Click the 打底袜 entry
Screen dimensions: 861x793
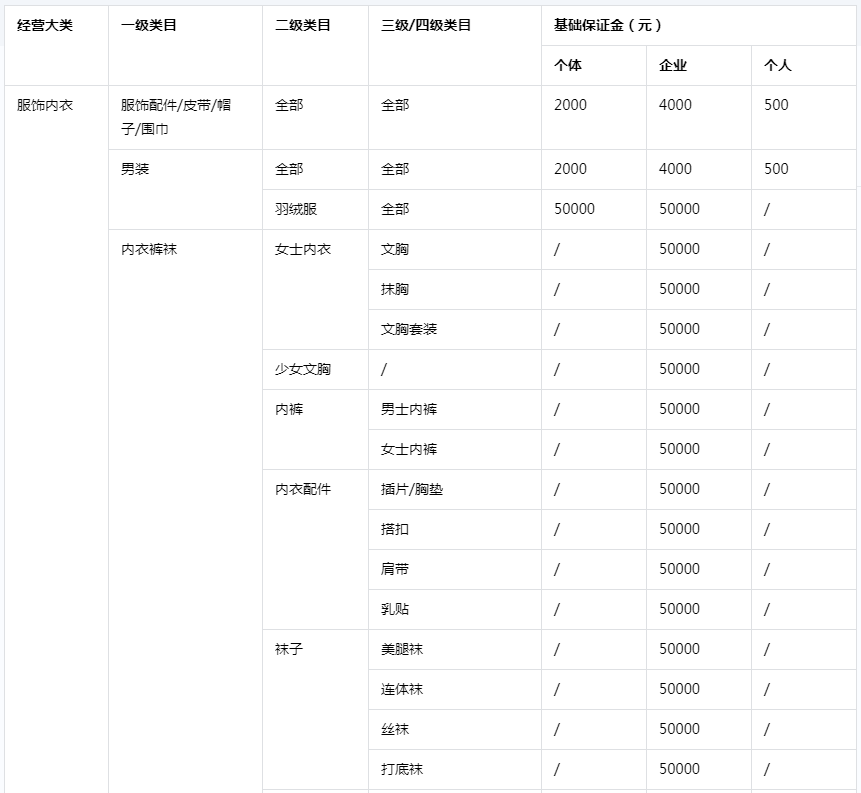click(x=402, y=769)
